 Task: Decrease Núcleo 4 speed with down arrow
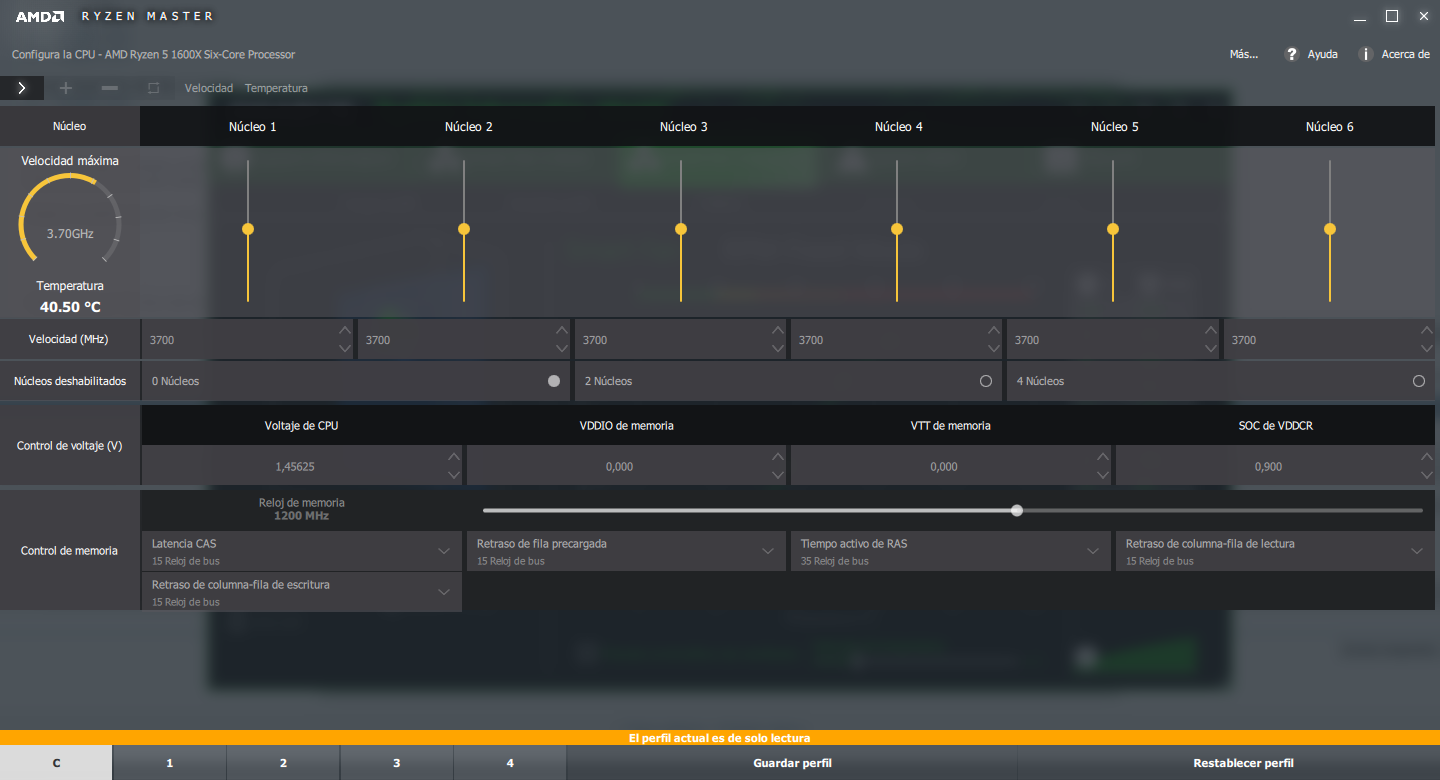point(994,348)
